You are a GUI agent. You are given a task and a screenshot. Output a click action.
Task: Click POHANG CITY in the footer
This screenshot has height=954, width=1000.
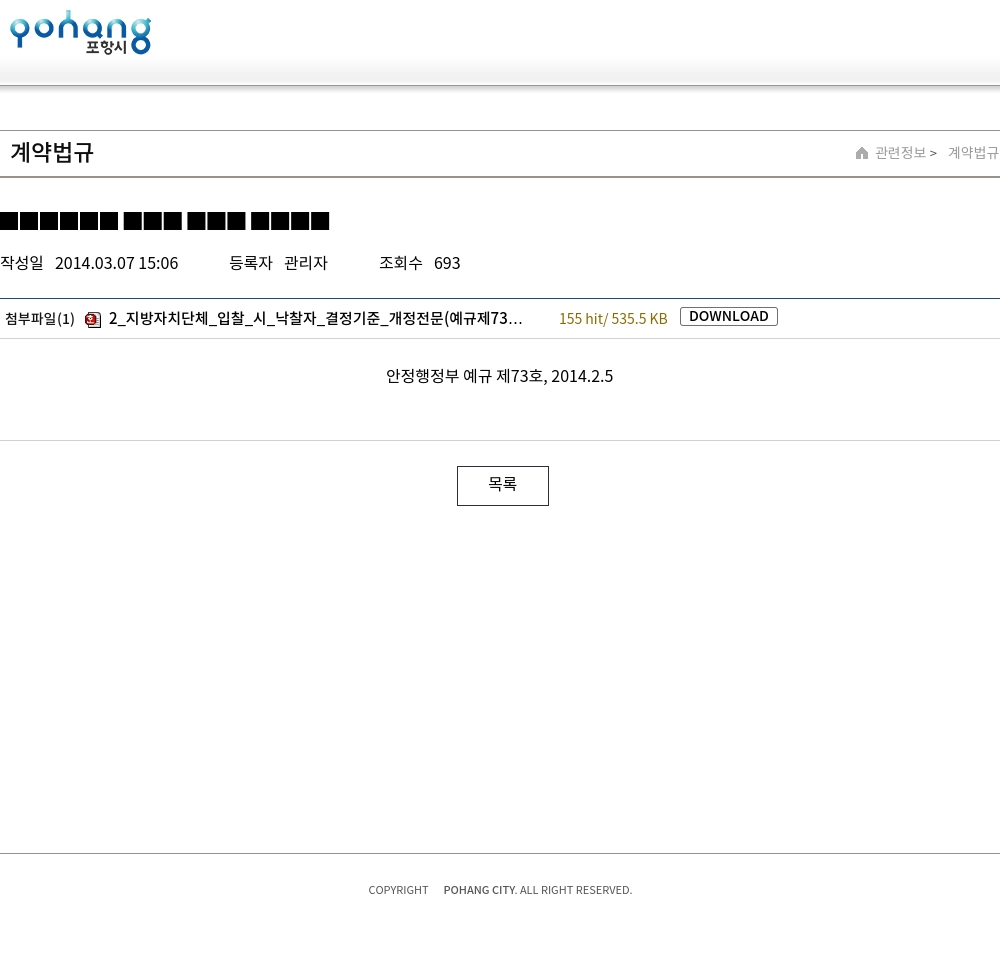(479, 890)
